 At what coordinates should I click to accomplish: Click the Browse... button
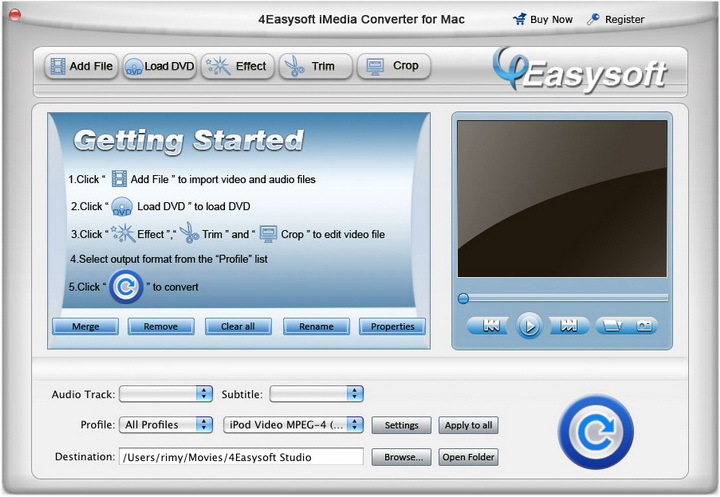coord(401,457)
